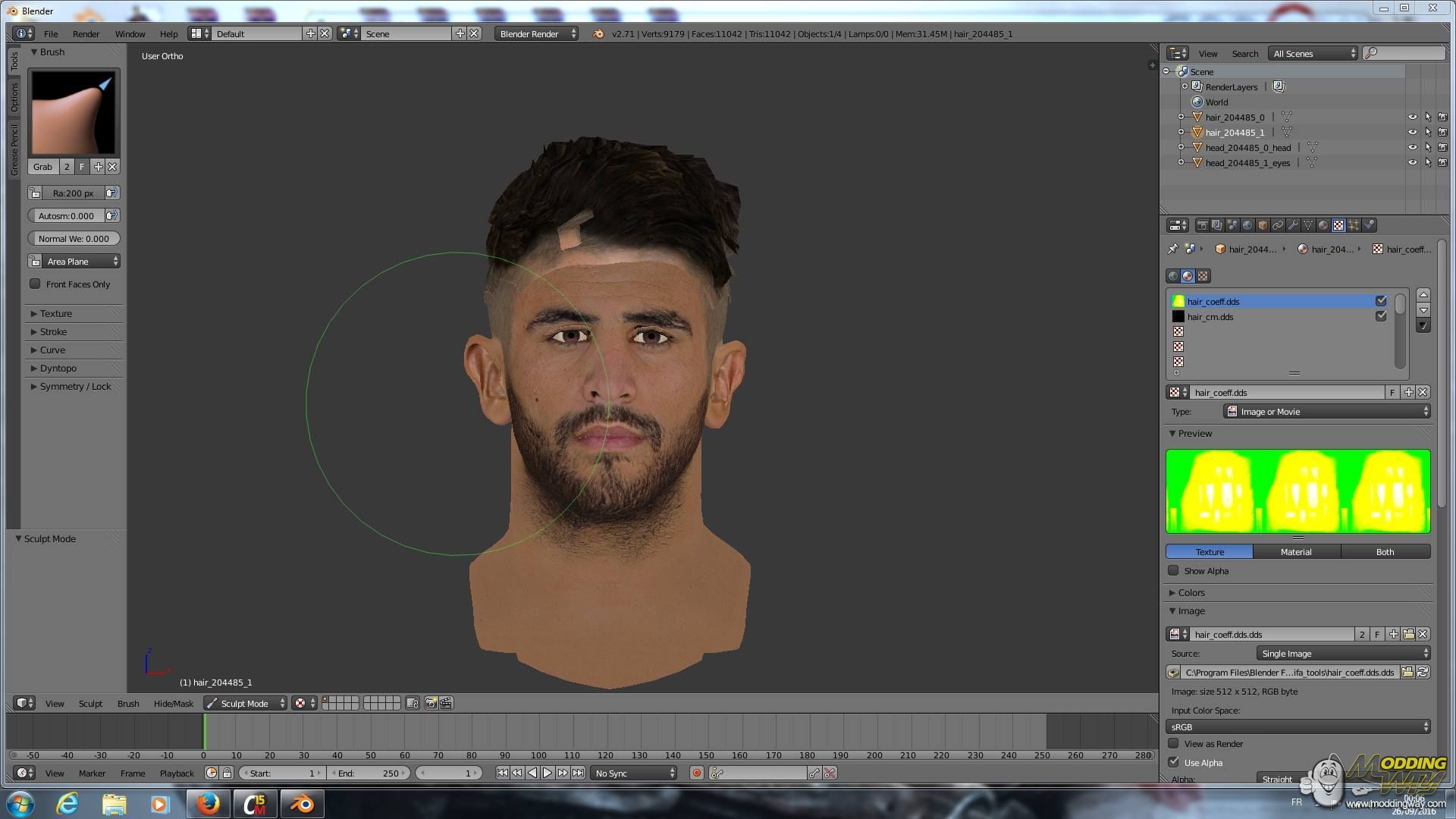Uncheck the hair_cm.dds texture slot checkbox

[x=1380, y=316]
